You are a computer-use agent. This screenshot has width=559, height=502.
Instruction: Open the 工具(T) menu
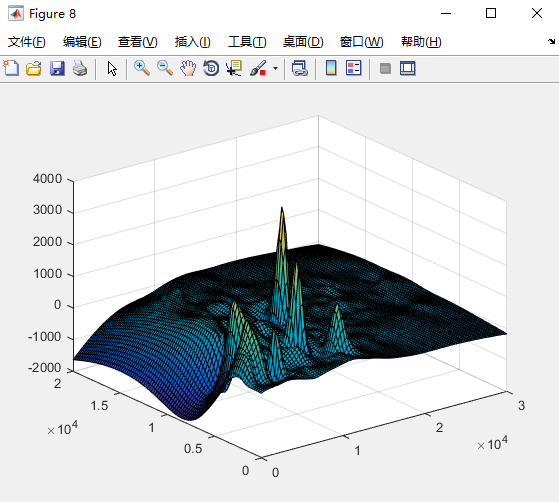click(247, 42)
